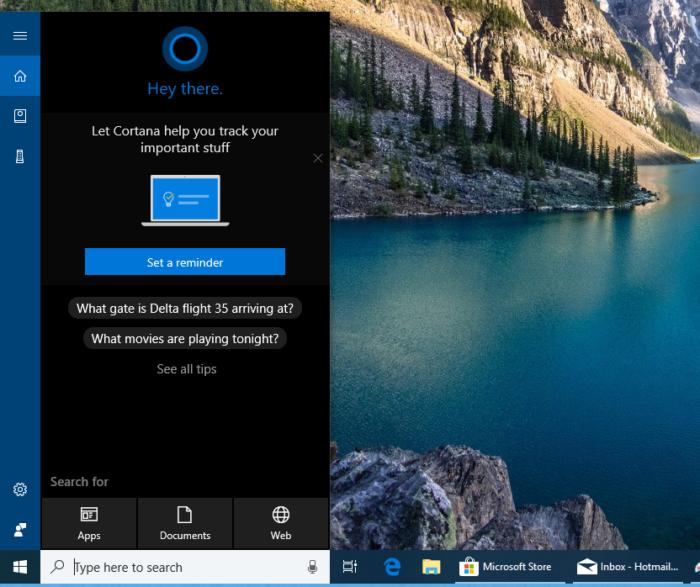Select What movies are playing tonight suggestion

[x=185, y=339]
